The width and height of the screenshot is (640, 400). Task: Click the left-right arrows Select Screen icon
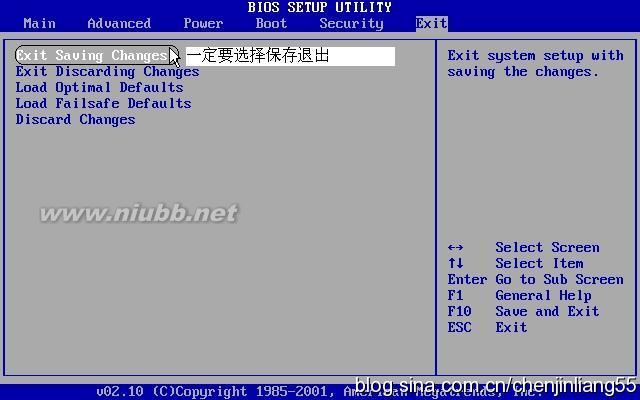[x=456, y=248]
